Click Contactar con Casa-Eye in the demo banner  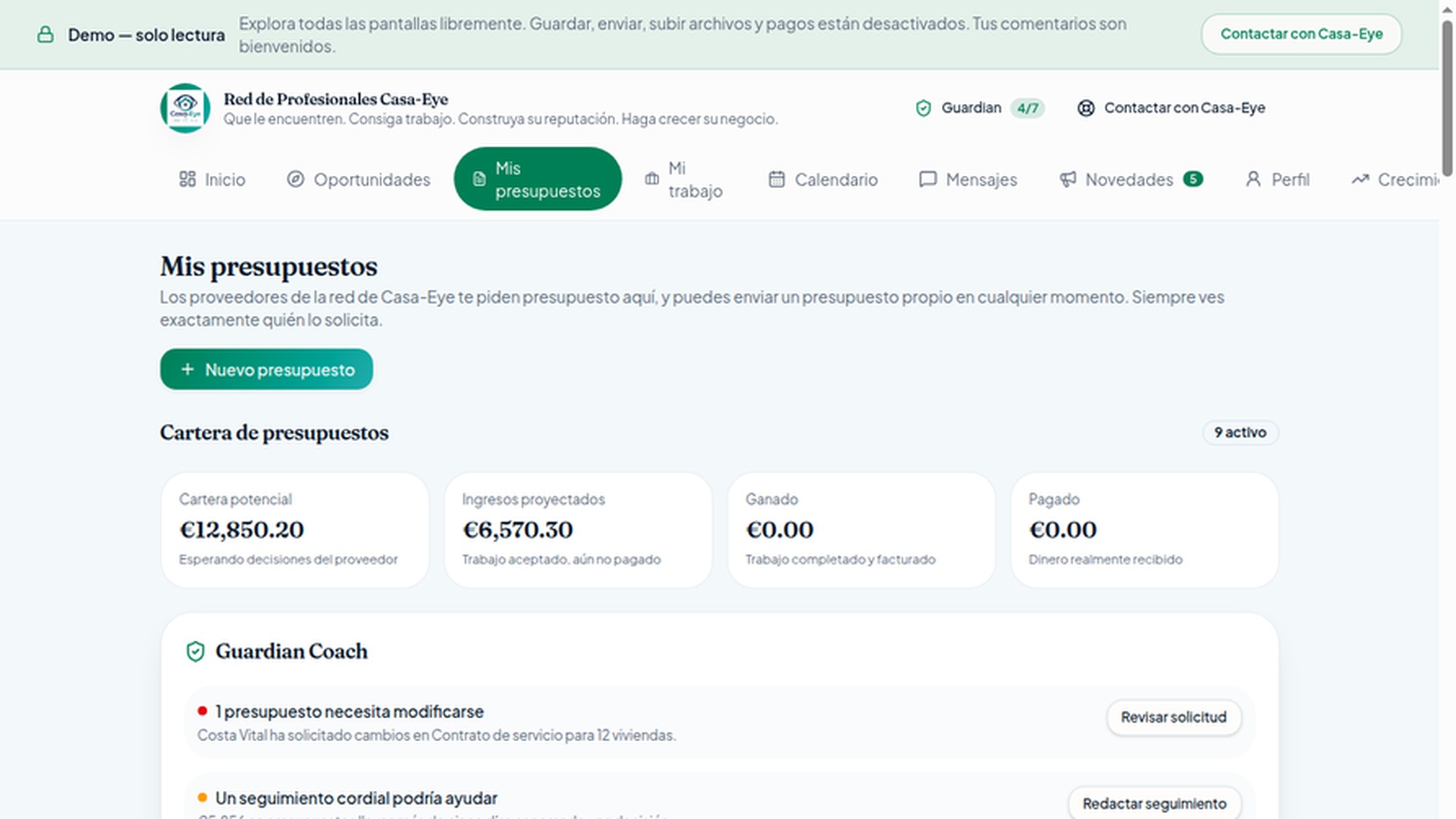click(1301, 34)
